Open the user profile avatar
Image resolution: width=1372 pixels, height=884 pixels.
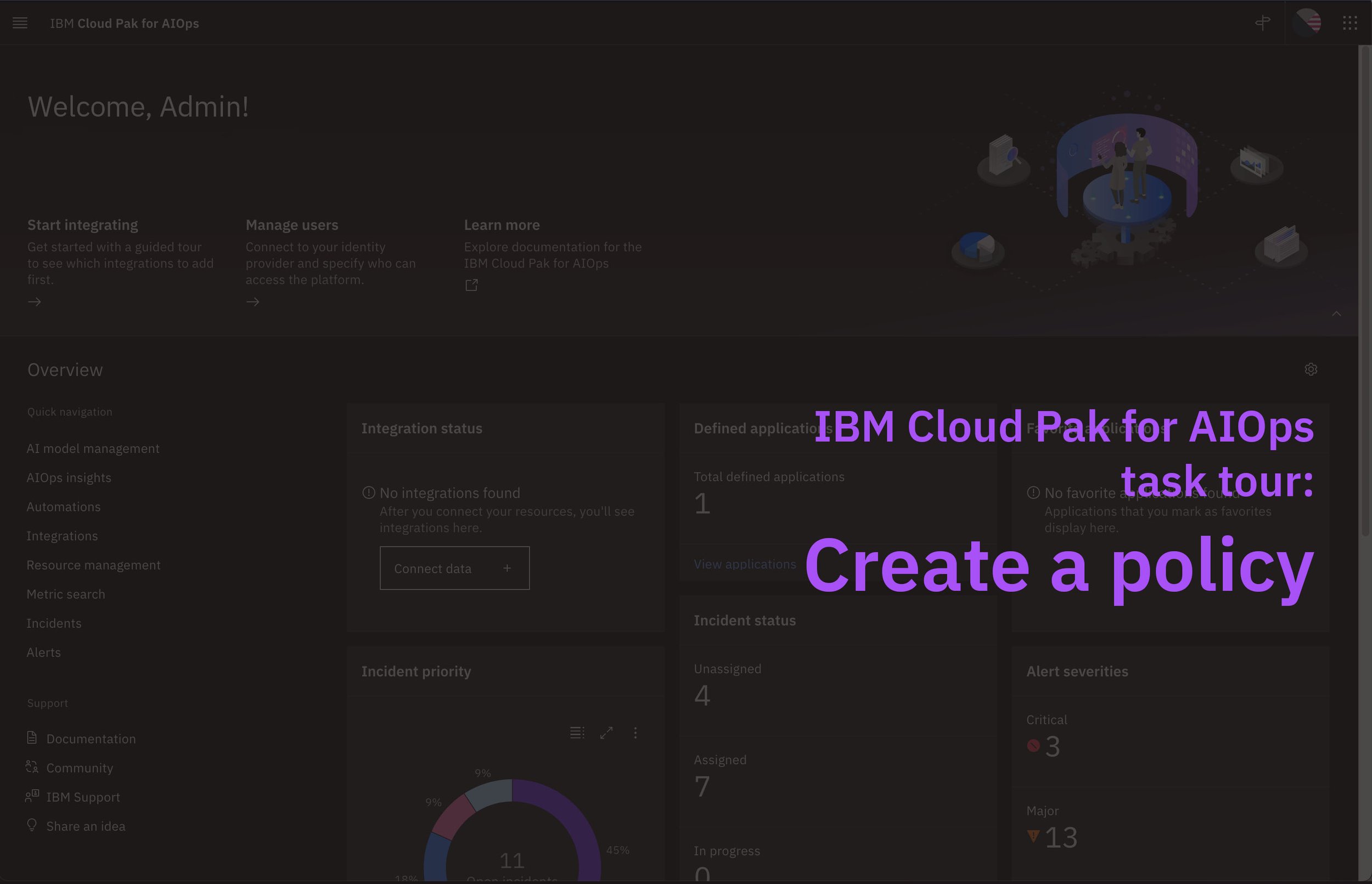tap(1308, 23)
